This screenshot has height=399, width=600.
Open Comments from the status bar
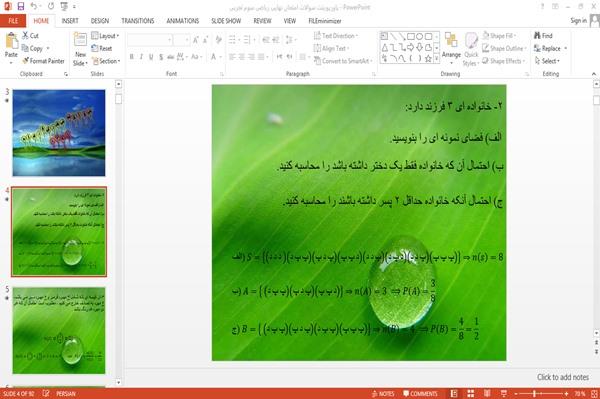(420, 394)
